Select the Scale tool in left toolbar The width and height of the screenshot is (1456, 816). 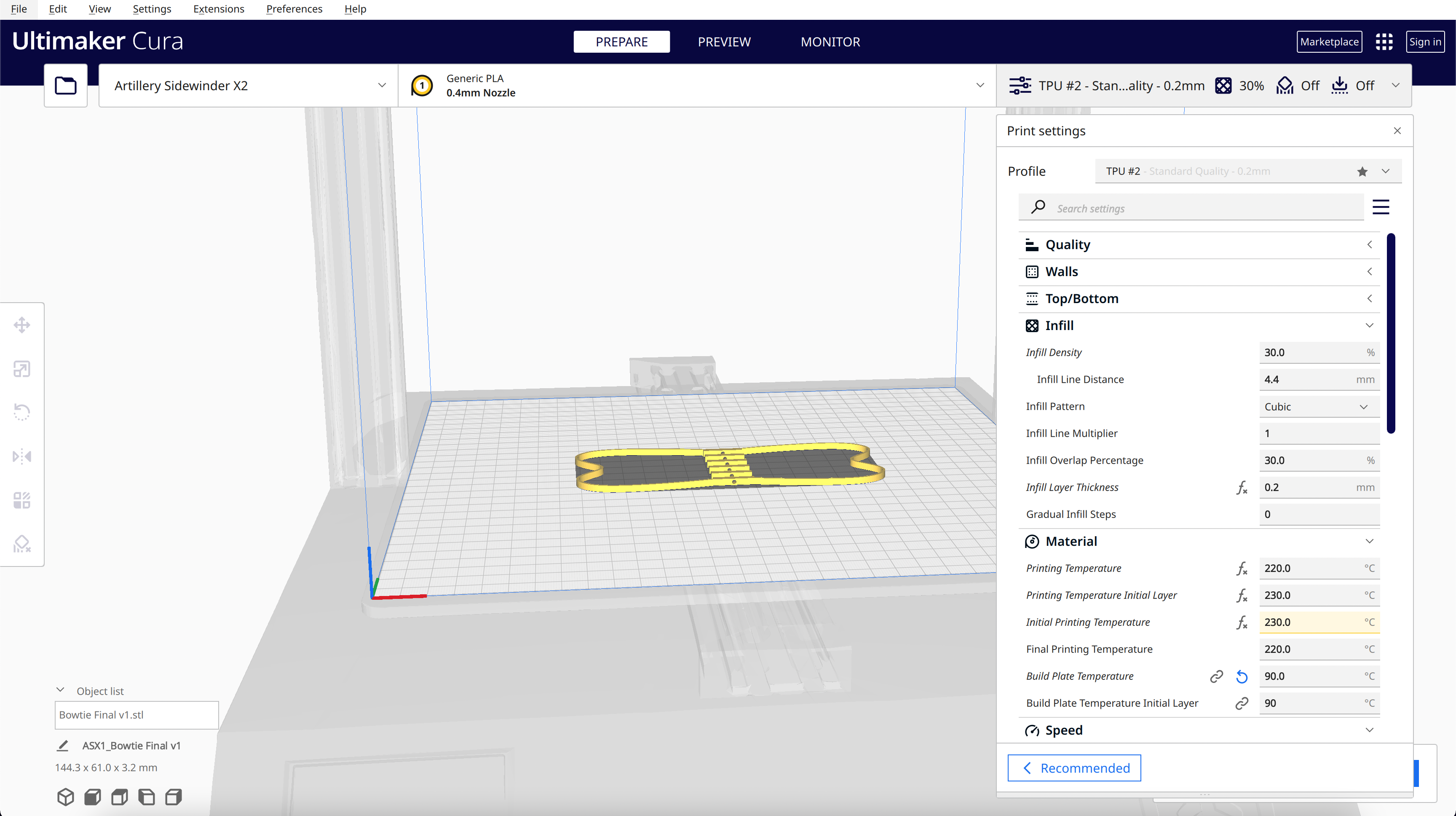(x=22, y=369)
